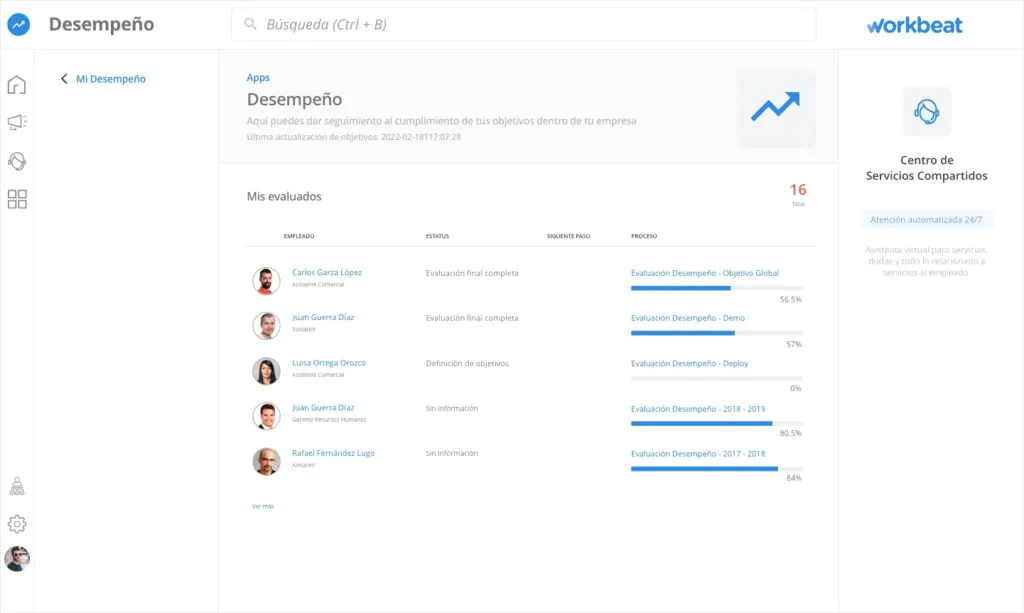Screen dimensions: 1024x613
Task: Click the Atención automatizada 24/7 button
Action: coord(926,220)
